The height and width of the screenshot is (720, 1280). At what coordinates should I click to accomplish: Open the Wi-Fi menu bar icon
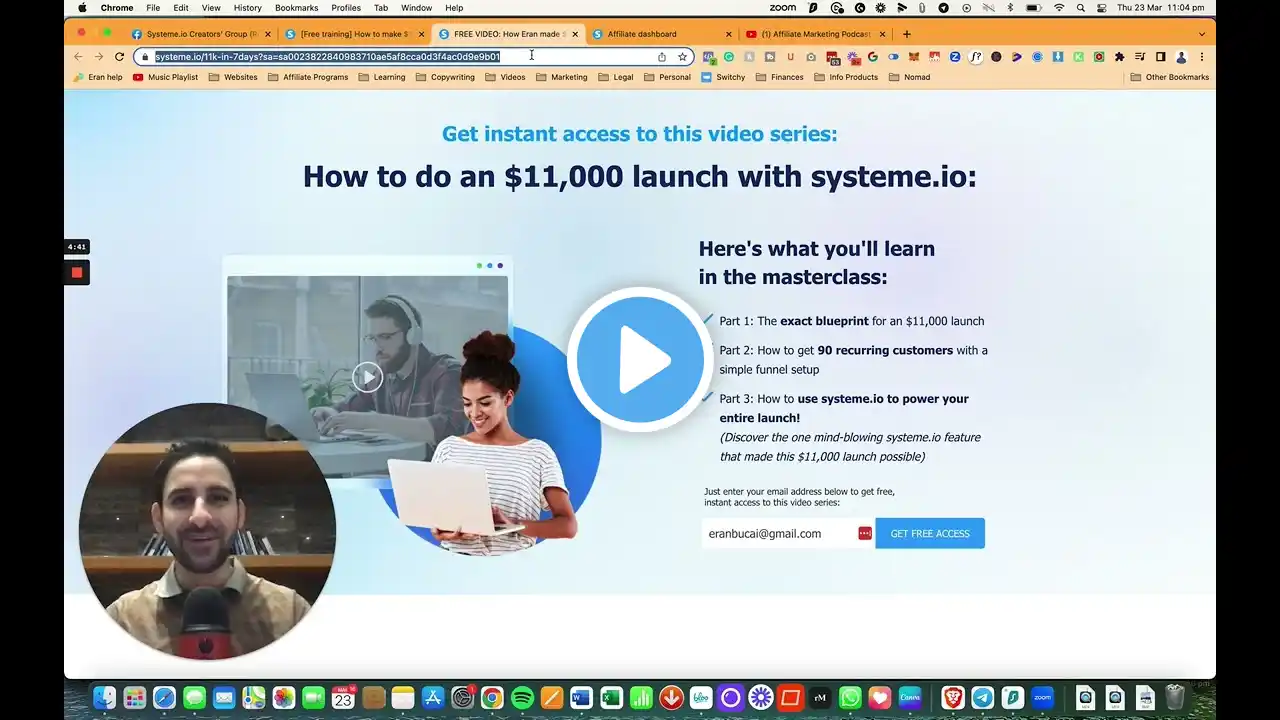pos(1059,8)
